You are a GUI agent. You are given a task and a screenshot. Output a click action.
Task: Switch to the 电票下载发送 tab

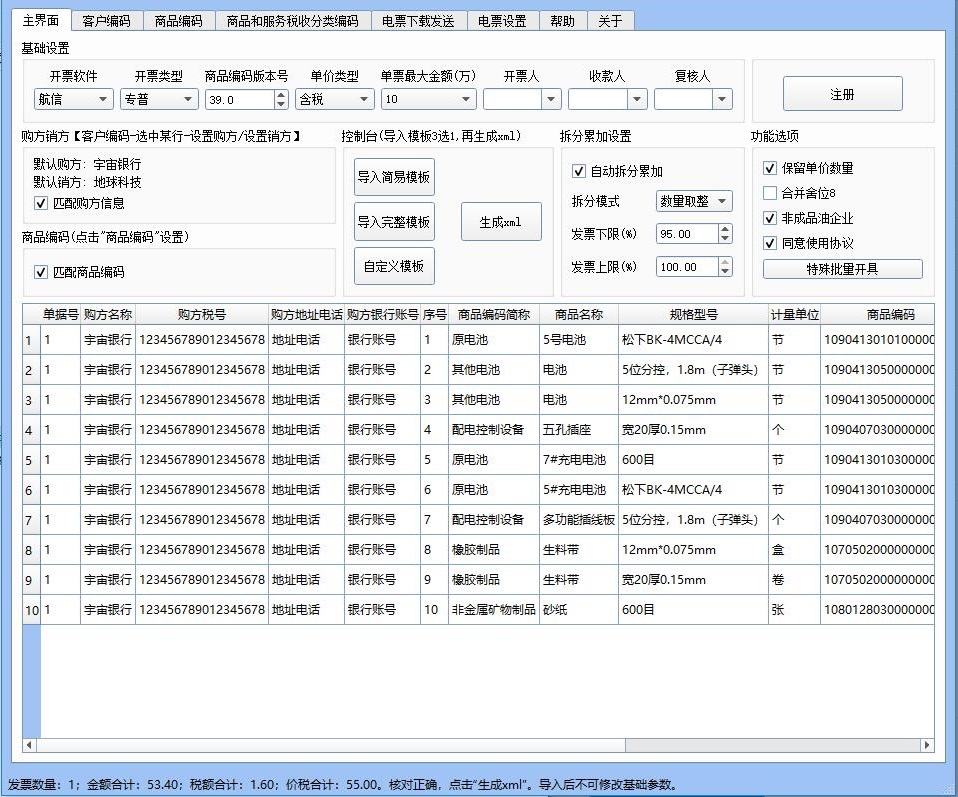[x=419, y=18]
